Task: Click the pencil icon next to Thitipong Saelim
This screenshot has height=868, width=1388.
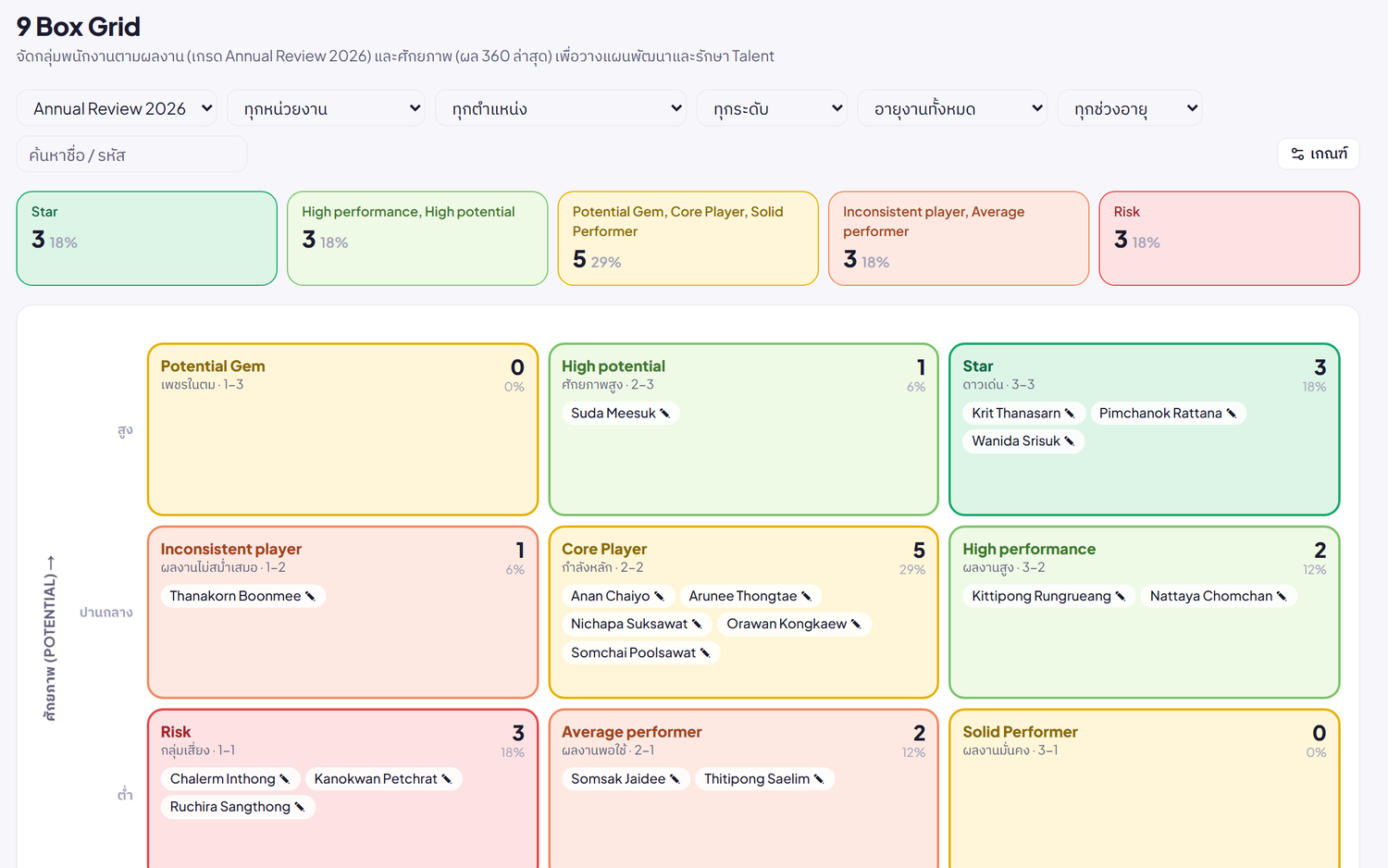Action: (x=819, y=779)
